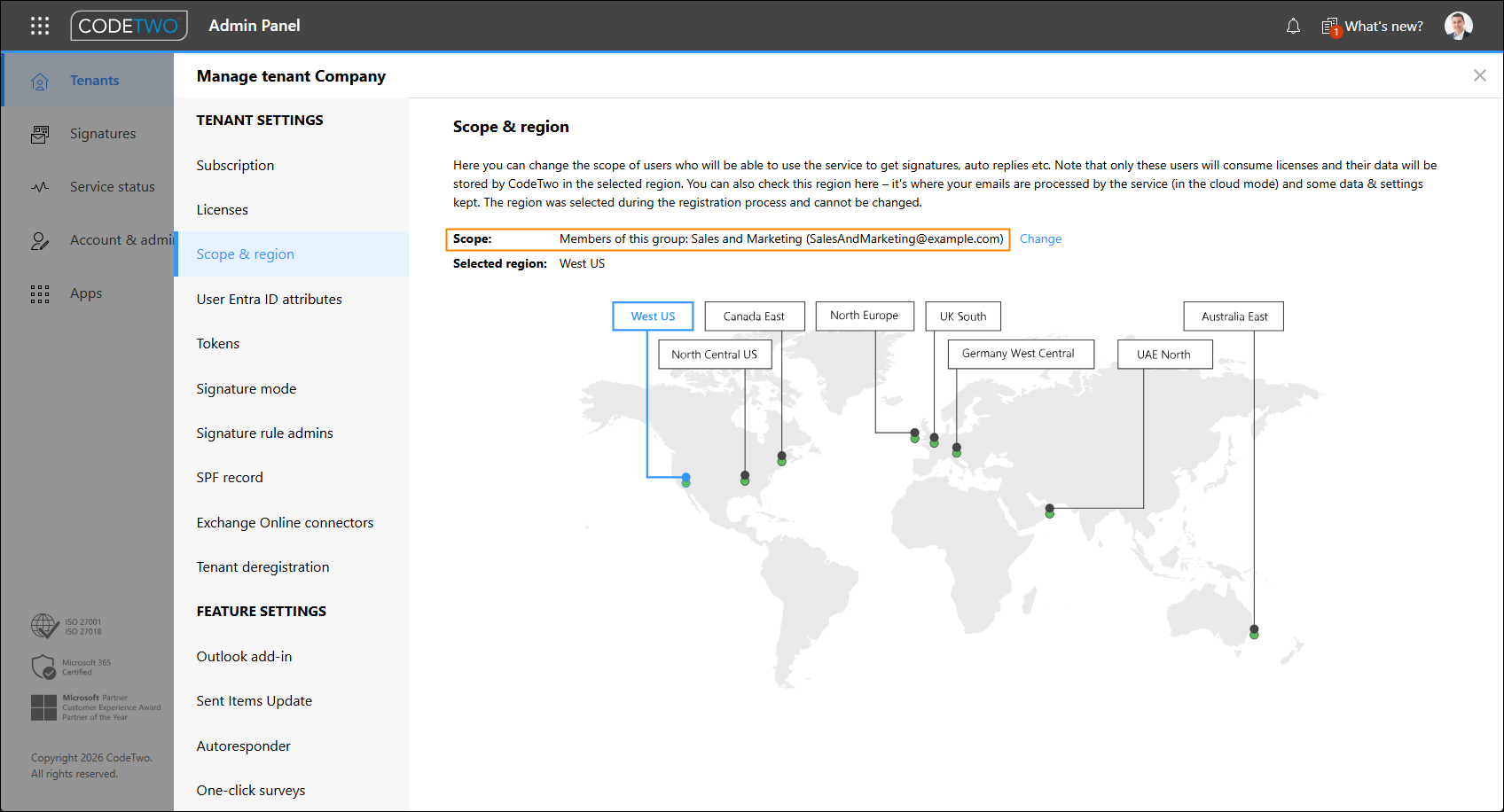The width and height of the screenshot is (1504, 812).
Task: Click the Apps grid icon in sidebar
Action: coord(40,294)
